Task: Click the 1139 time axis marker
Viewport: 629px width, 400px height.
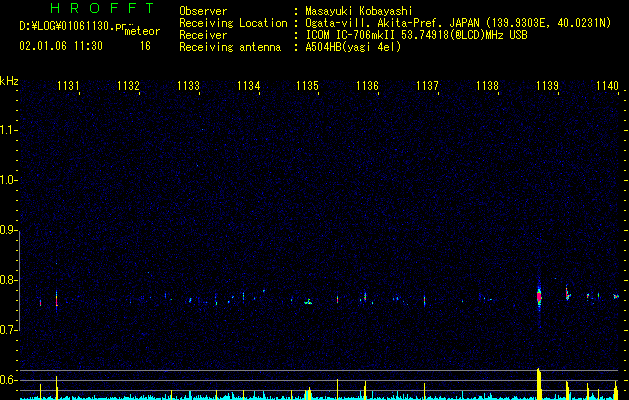Action: click(x=547, y=85)
